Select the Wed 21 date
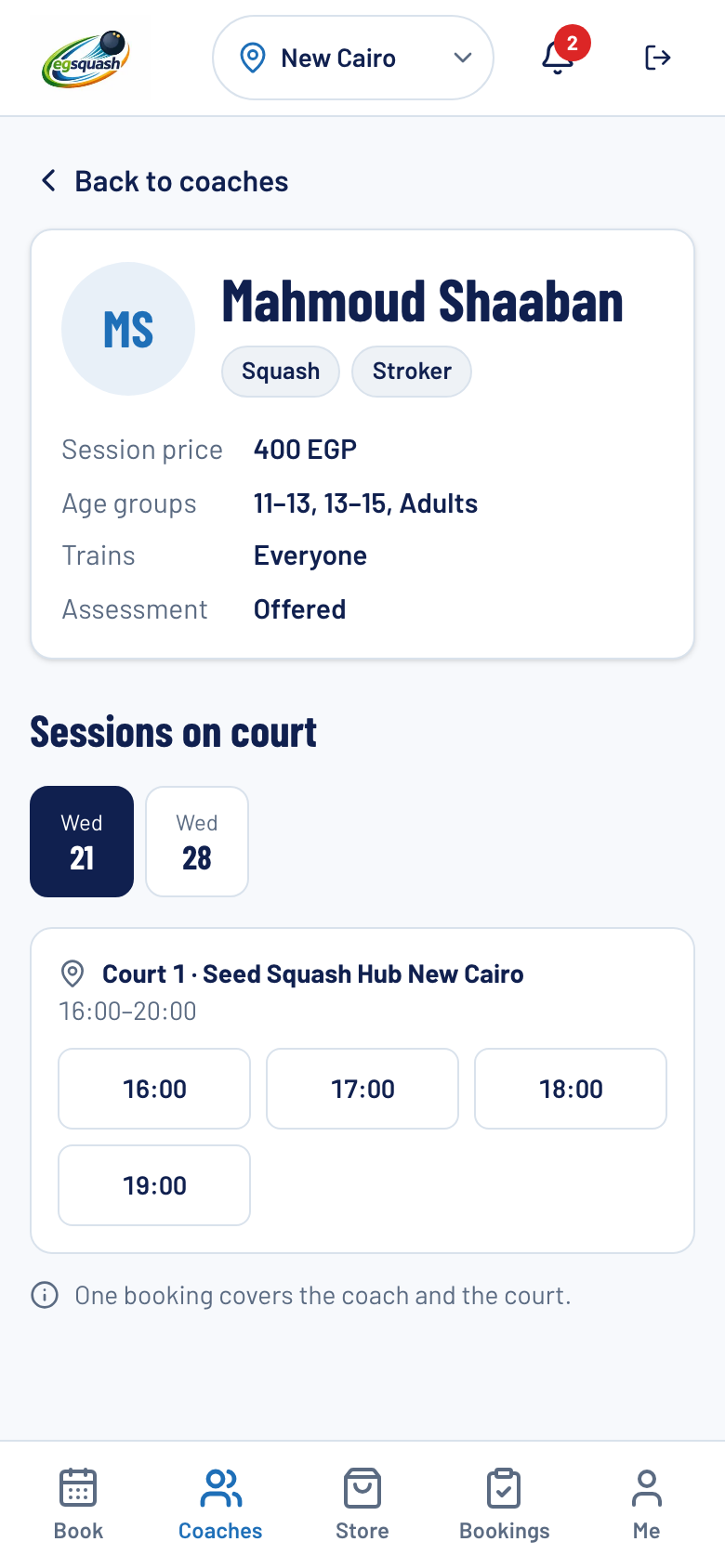 coord(82,842)
